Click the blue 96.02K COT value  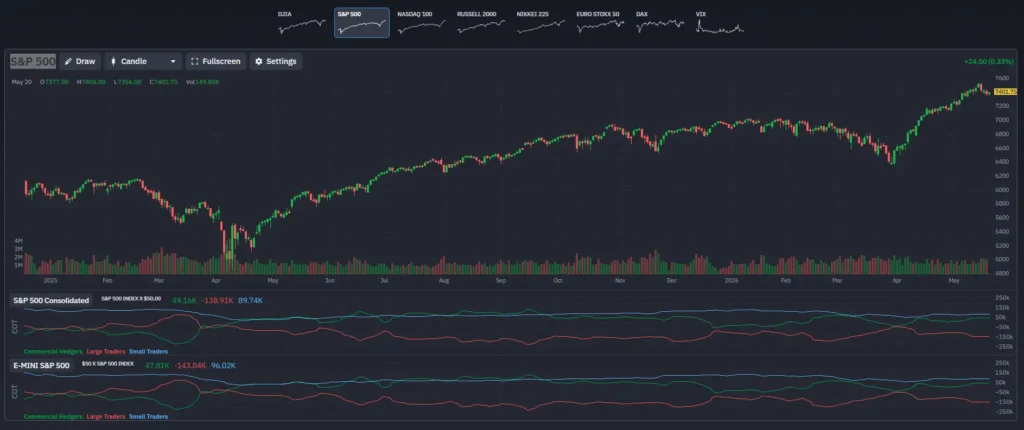click(x=223, y=366)
